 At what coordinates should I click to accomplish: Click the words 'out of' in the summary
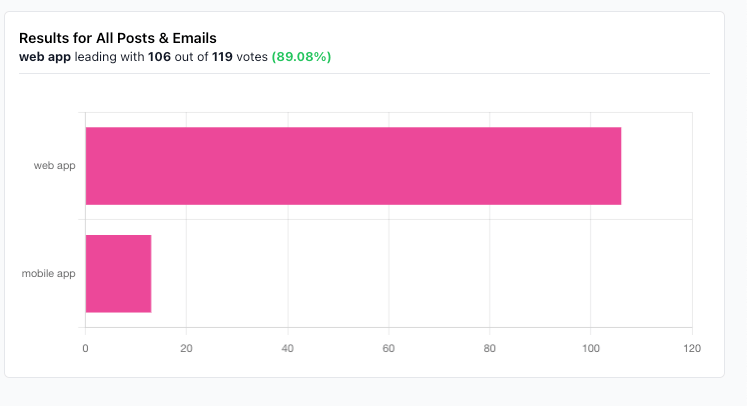pos(191,57)
